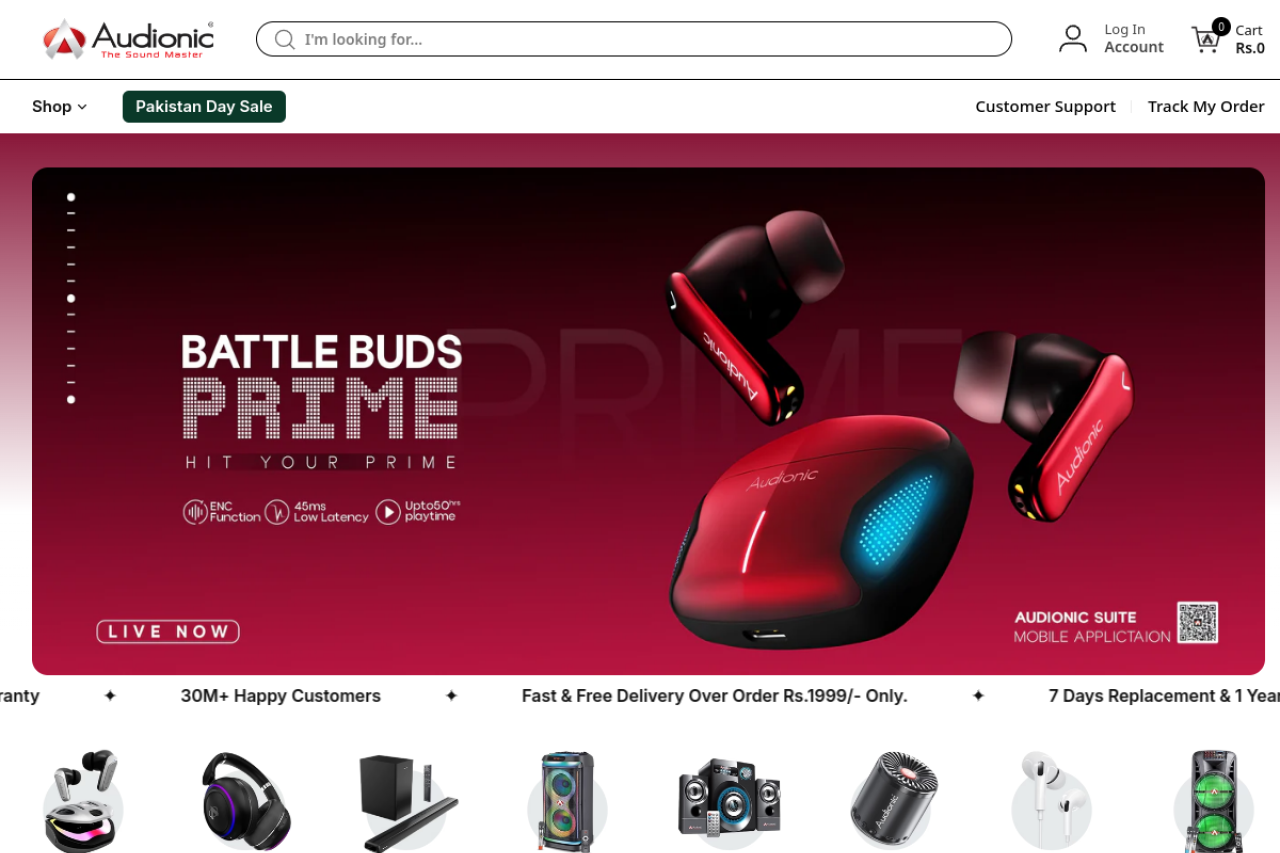This screenshot has width=1280, height=853.
Task: Expand the Shop dropdown menu
Action: [x=59, y=107]
